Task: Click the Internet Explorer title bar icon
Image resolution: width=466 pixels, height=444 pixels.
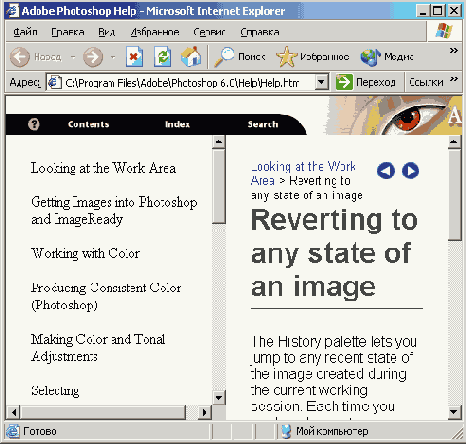Action: pyautogui.click(x=12, y=11)
